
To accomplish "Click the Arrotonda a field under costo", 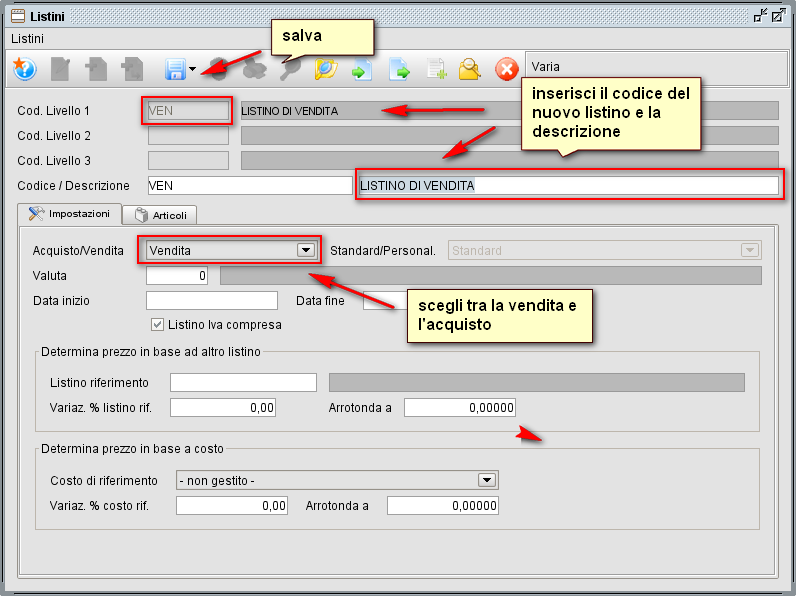I will click(443, 506).
